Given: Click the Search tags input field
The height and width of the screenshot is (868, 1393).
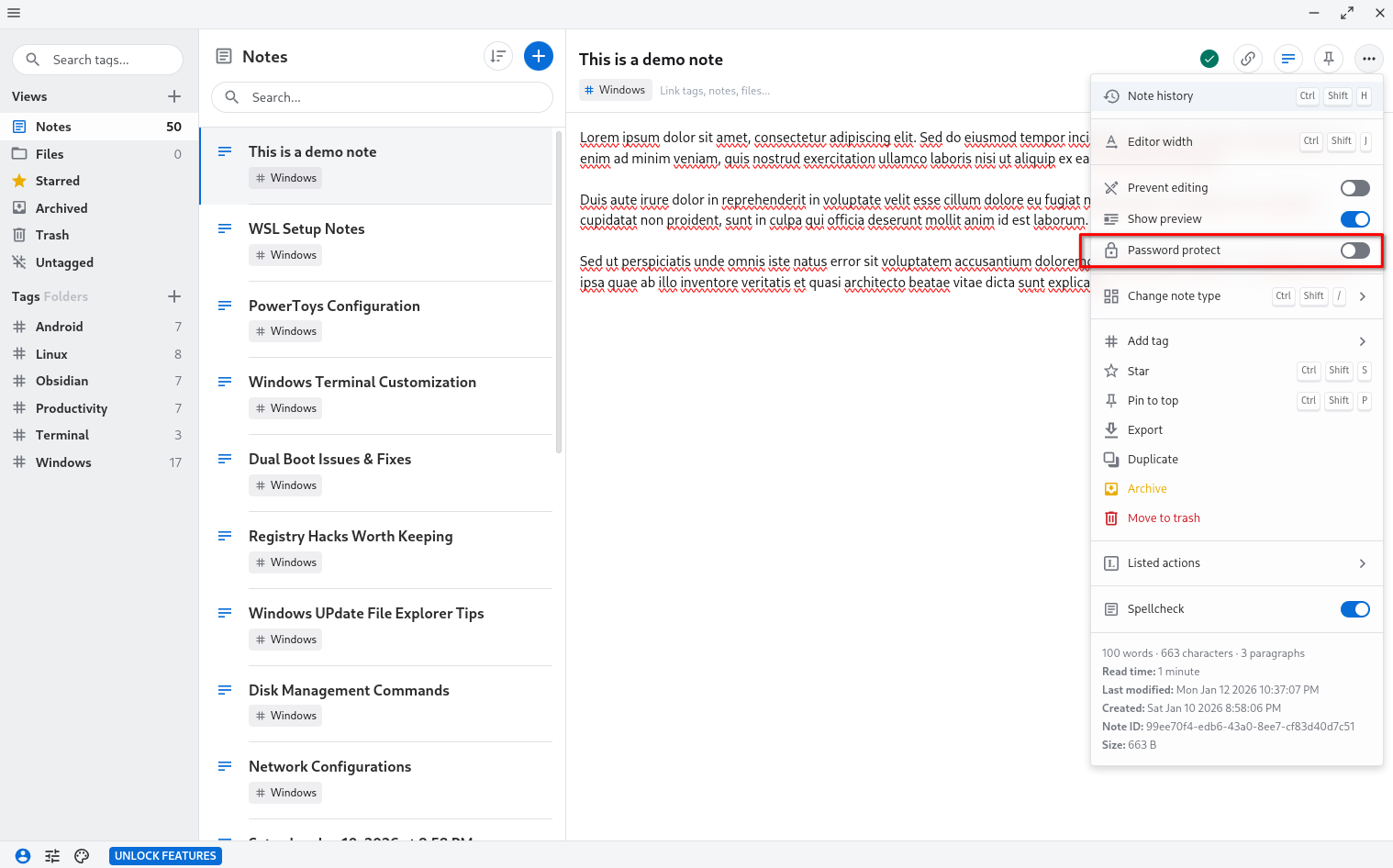Looking at the screenshot, I should coord(97,60).
